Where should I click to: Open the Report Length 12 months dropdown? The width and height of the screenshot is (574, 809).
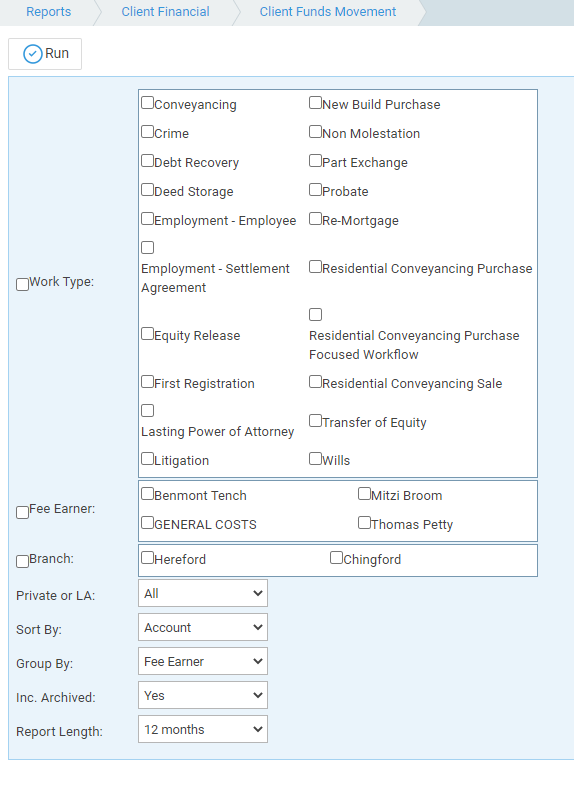203,729
